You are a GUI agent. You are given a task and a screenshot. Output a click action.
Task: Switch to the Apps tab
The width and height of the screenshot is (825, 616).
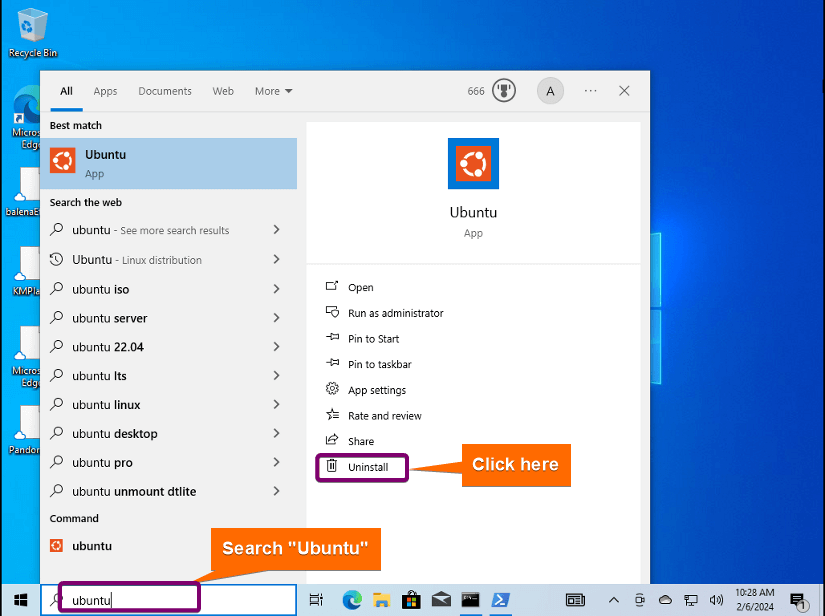pyautogui.click(x=105, y=91)
